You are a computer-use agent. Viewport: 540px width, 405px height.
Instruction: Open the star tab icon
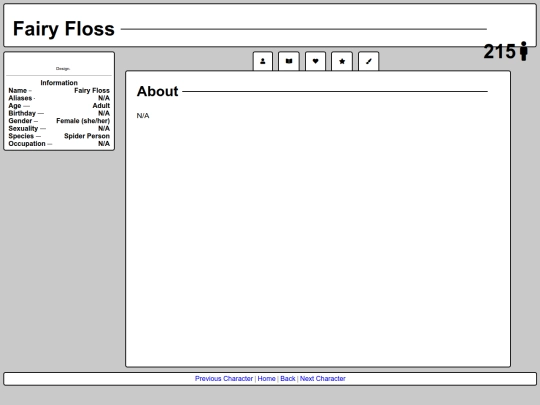[x=342, y=61]
